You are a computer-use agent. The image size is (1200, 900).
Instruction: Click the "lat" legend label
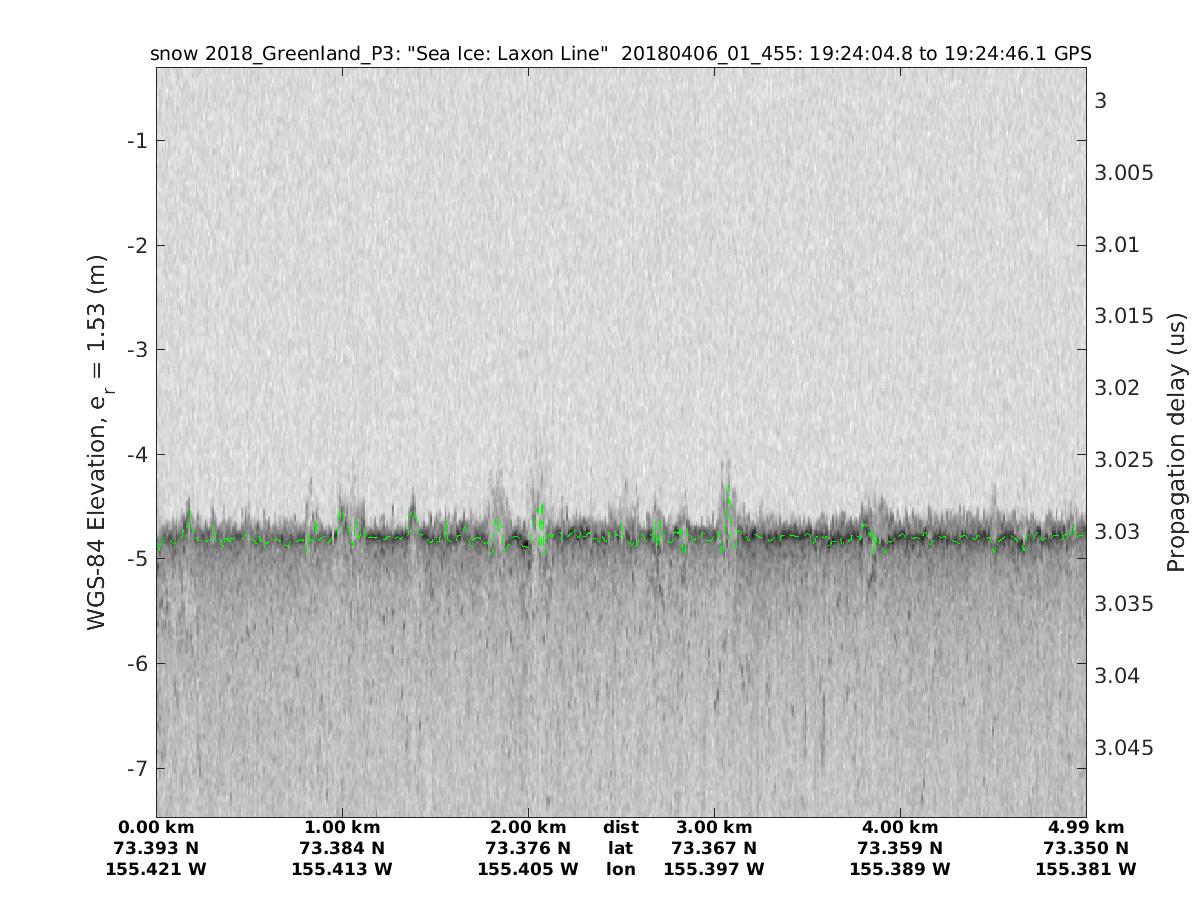point(620,848)
